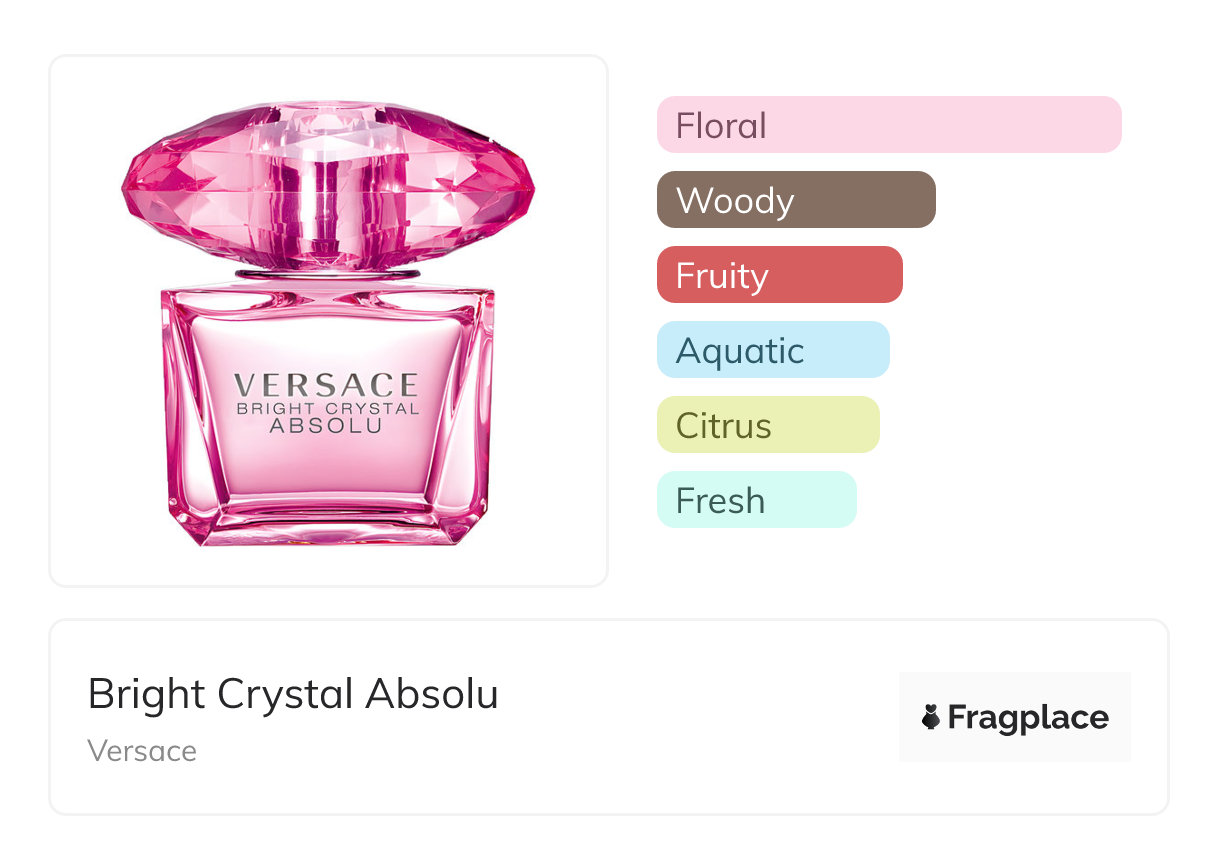Open the Versace brand link below title
1218x864 pixels.
point(142,751)
